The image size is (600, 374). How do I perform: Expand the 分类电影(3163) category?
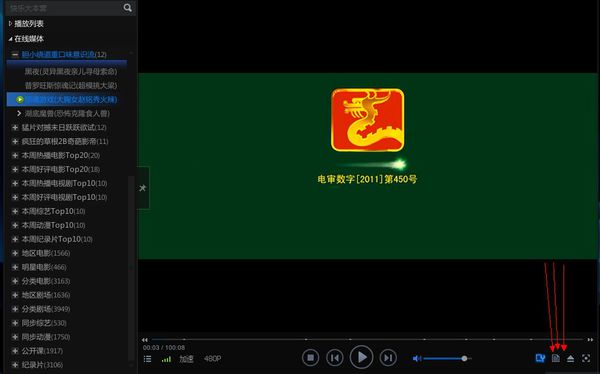click(x=15, y=281)
